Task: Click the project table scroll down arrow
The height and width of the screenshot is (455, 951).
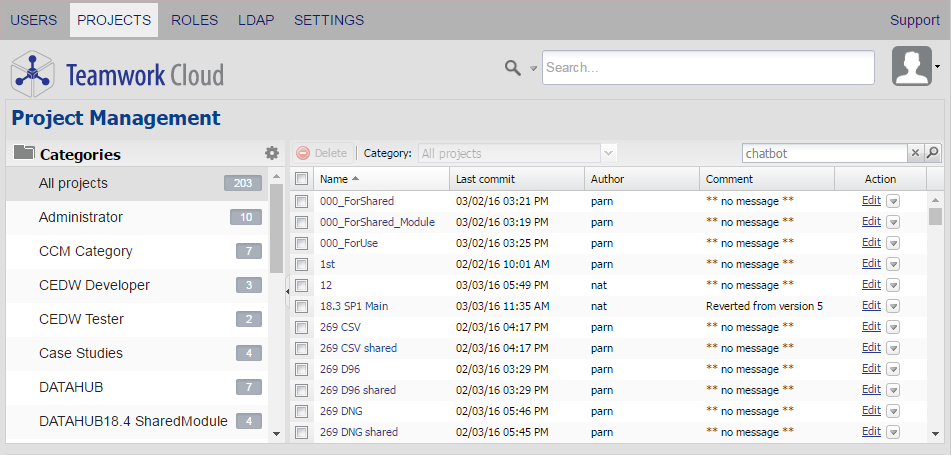Action: 935,433
